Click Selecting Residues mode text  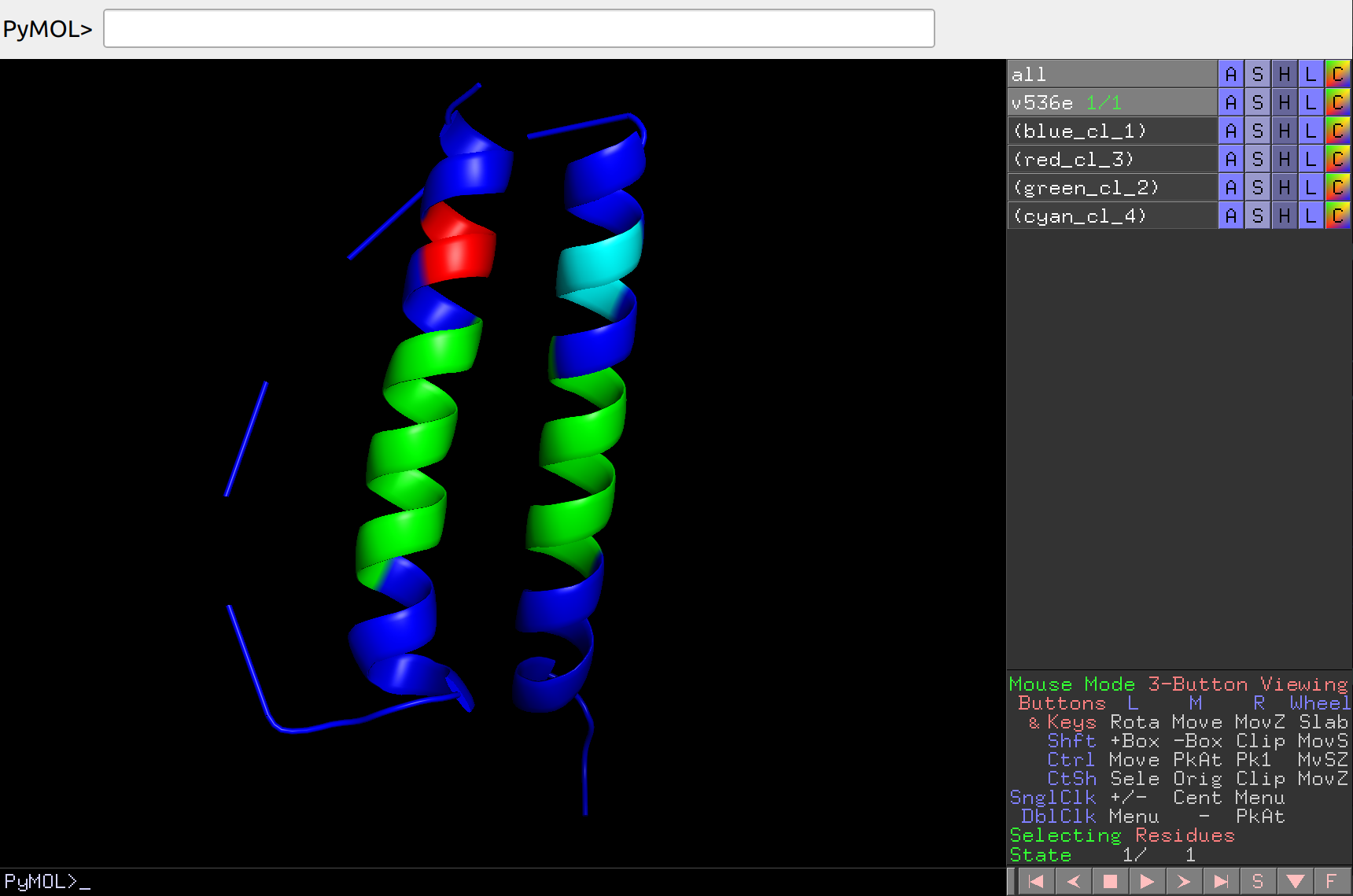click(1122, 835)
